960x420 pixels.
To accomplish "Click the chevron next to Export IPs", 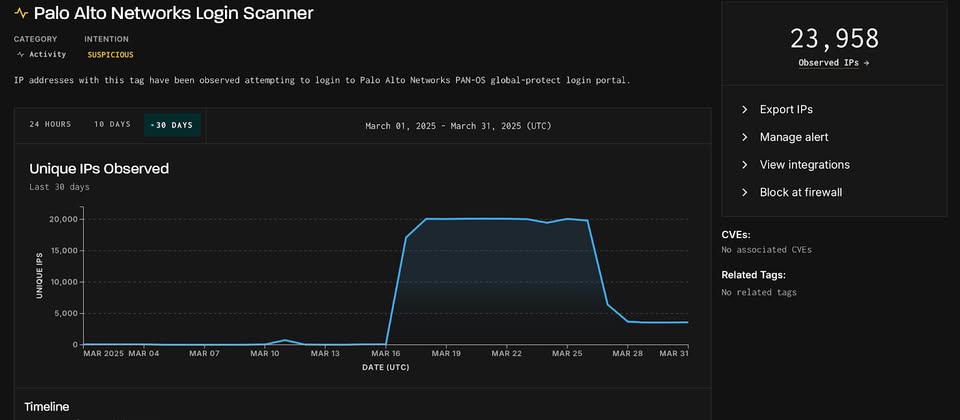I will [x=744, y=110].
